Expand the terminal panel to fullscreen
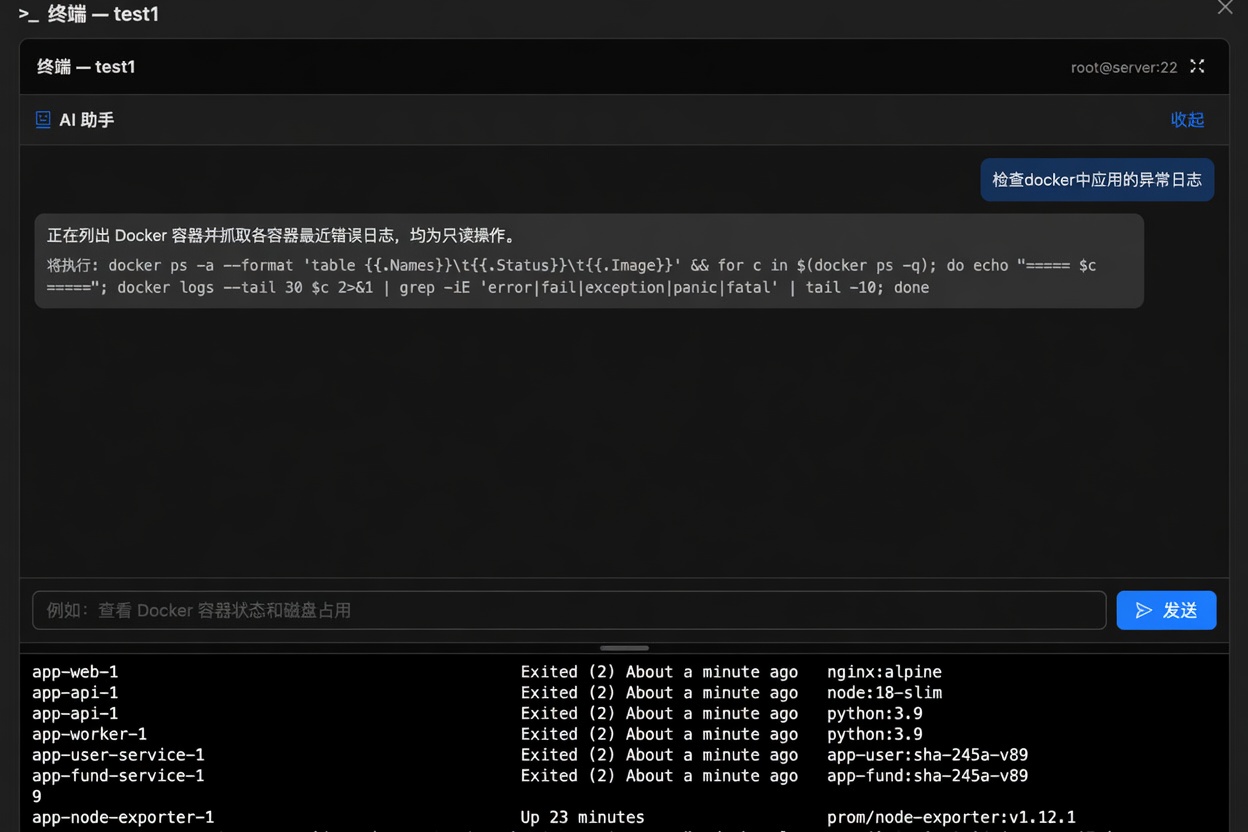Image resolution: width=1248 pixels, height=832 pixels. tap(1197, 67)
